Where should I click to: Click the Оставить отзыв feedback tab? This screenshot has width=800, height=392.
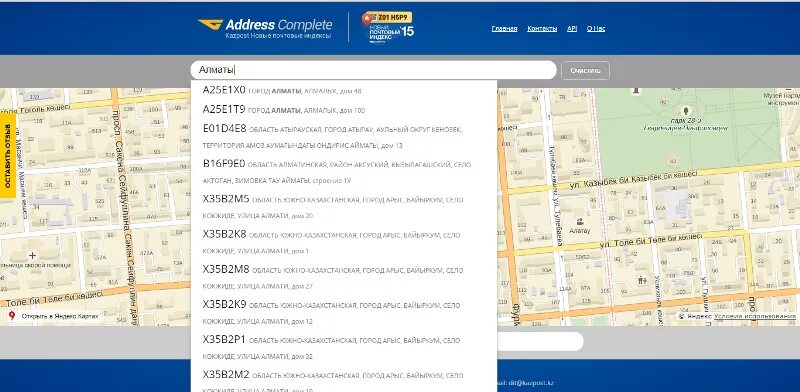click(8, 155)
